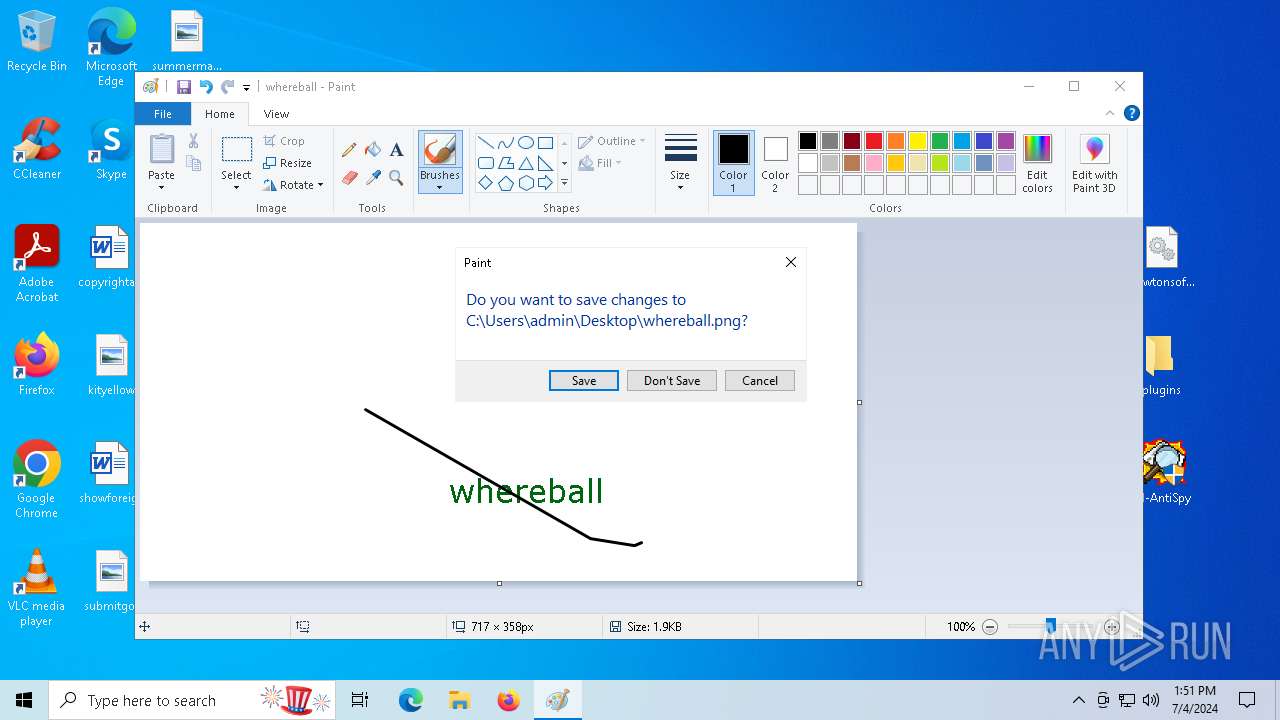Choose the Rectangle shape
This screenshot has width=1280, height=720.
point(545,142)
